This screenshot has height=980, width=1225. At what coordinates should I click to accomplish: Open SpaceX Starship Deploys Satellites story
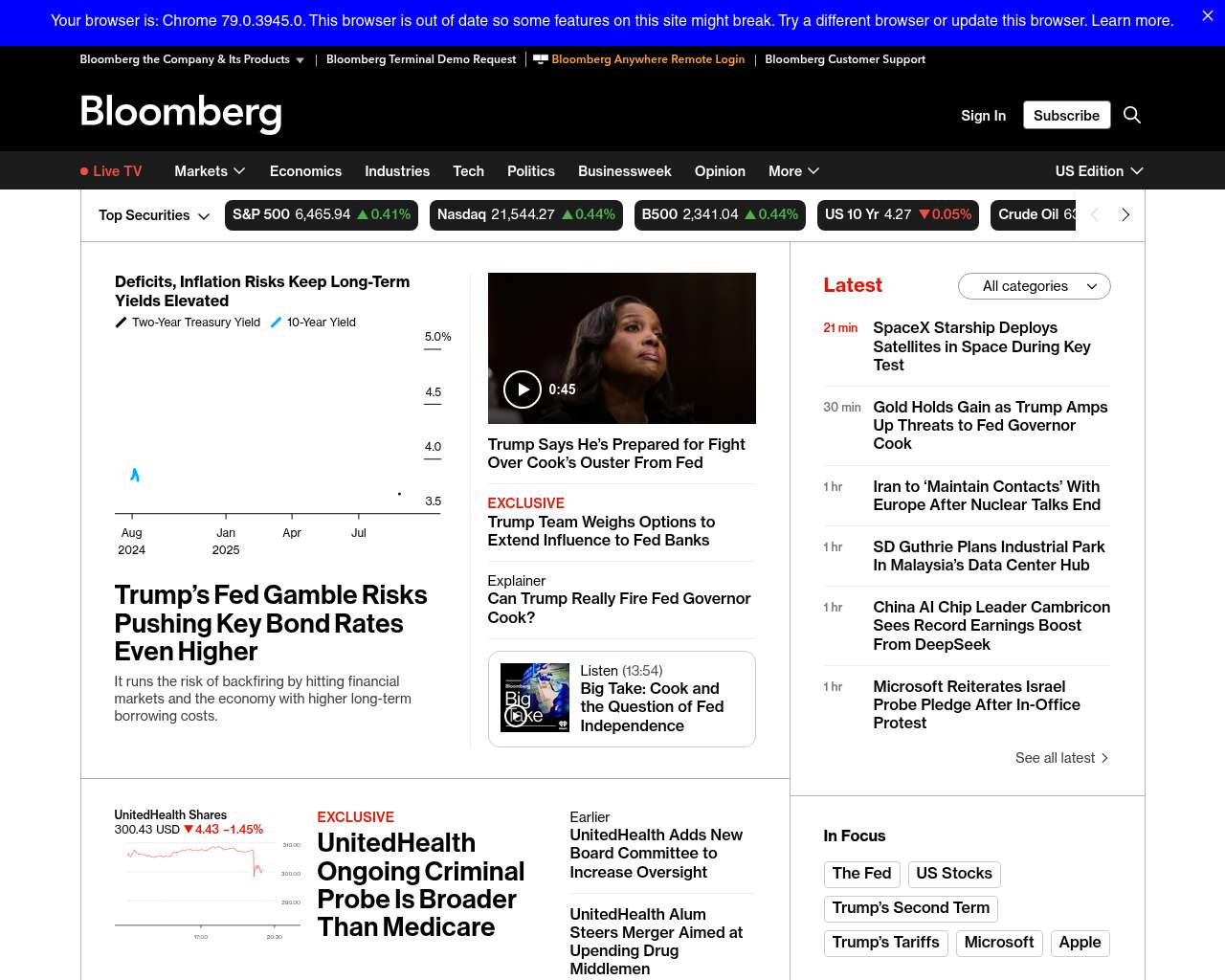[982, 346]
